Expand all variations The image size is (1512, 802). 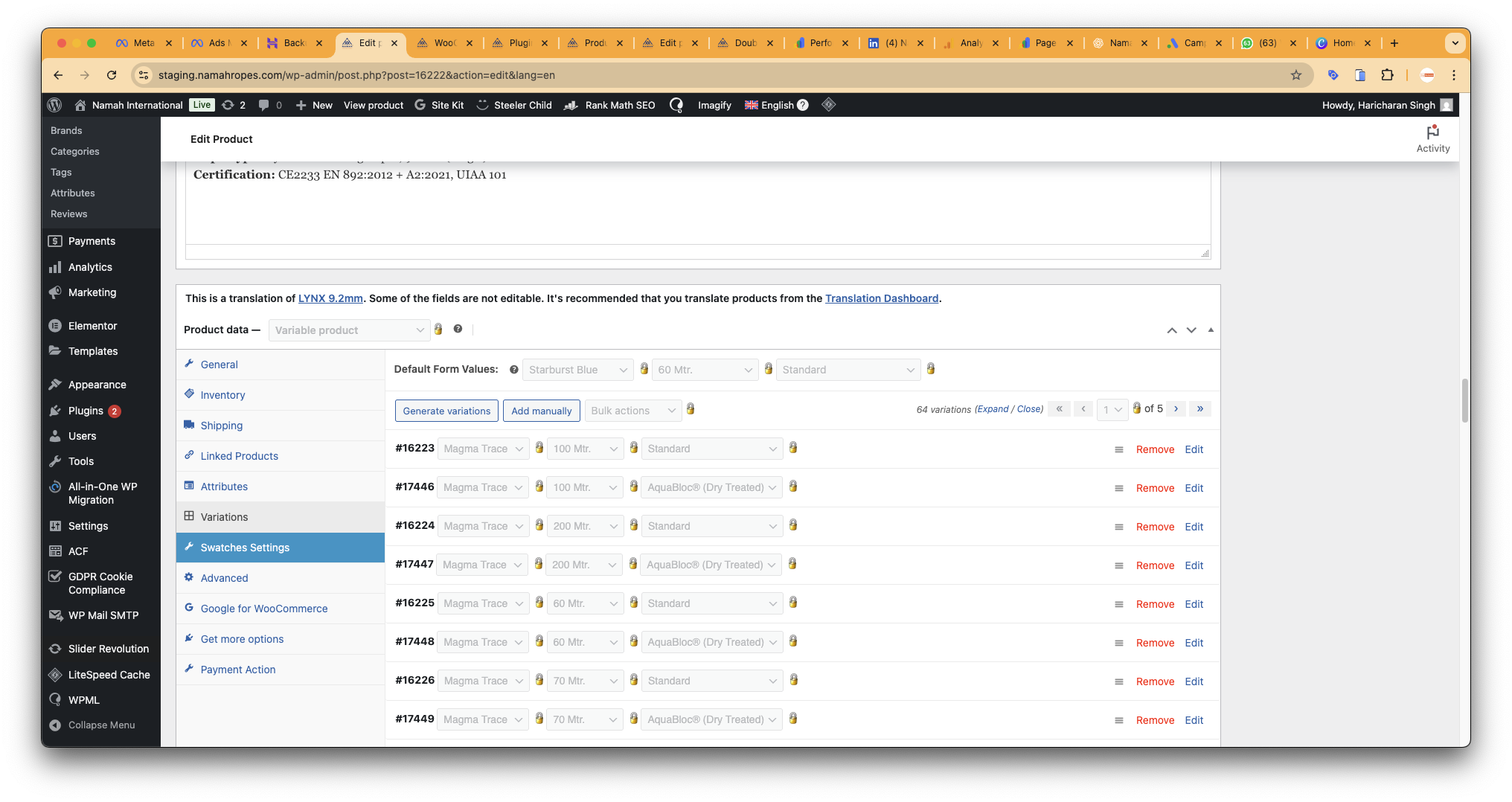click(x=993, y=409)
